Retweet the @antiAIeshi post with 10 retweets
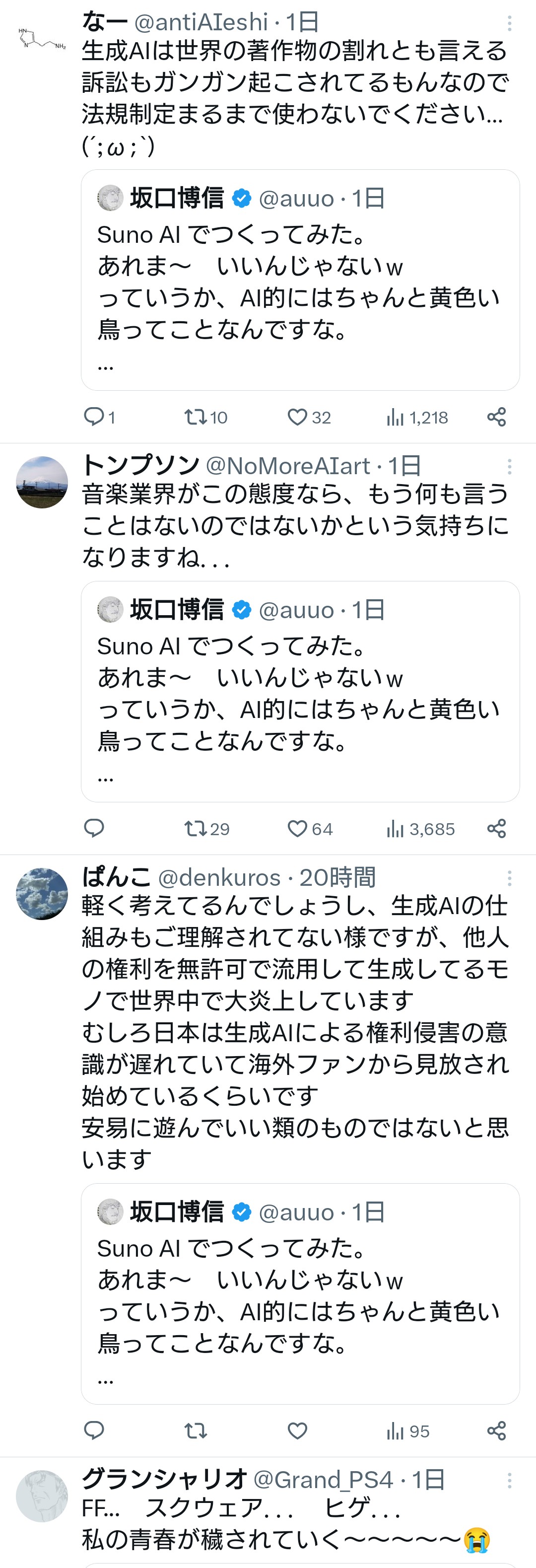This screenshot has height=1568, width=536. pos(205,417)
